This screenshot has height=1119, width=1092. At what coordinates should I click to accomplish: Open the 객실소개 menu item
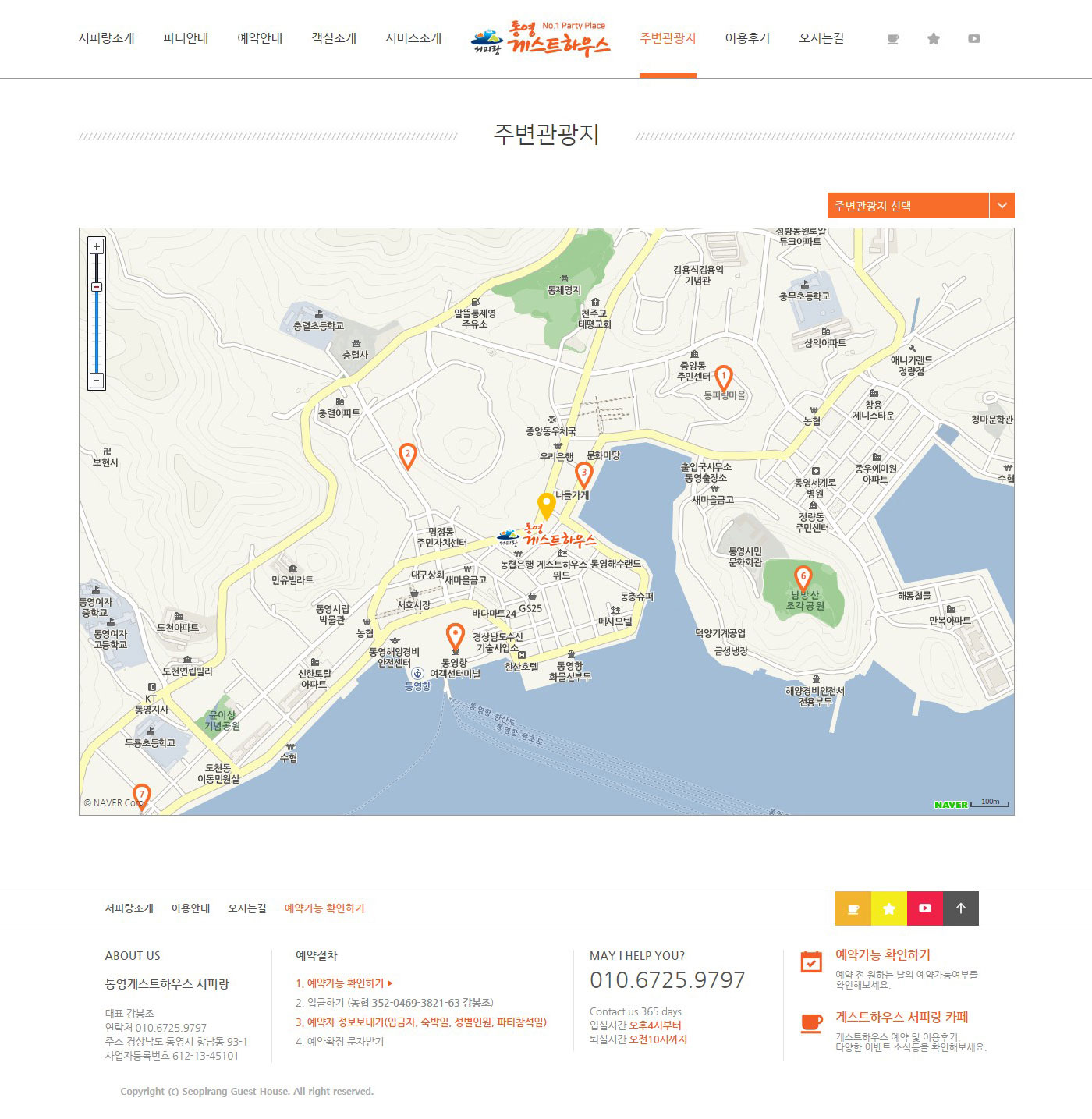click(334, 38)
